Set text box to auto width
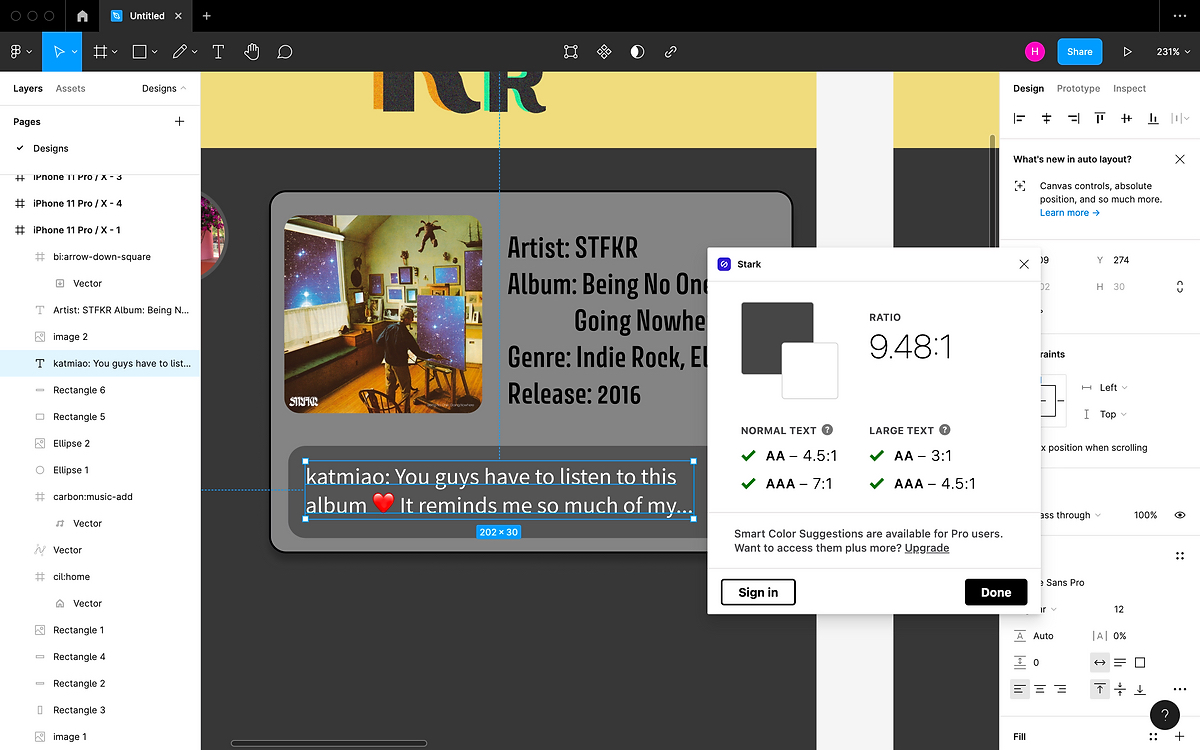The width and height of the screenshot is (1200, 750). [x=1100, y=662]
